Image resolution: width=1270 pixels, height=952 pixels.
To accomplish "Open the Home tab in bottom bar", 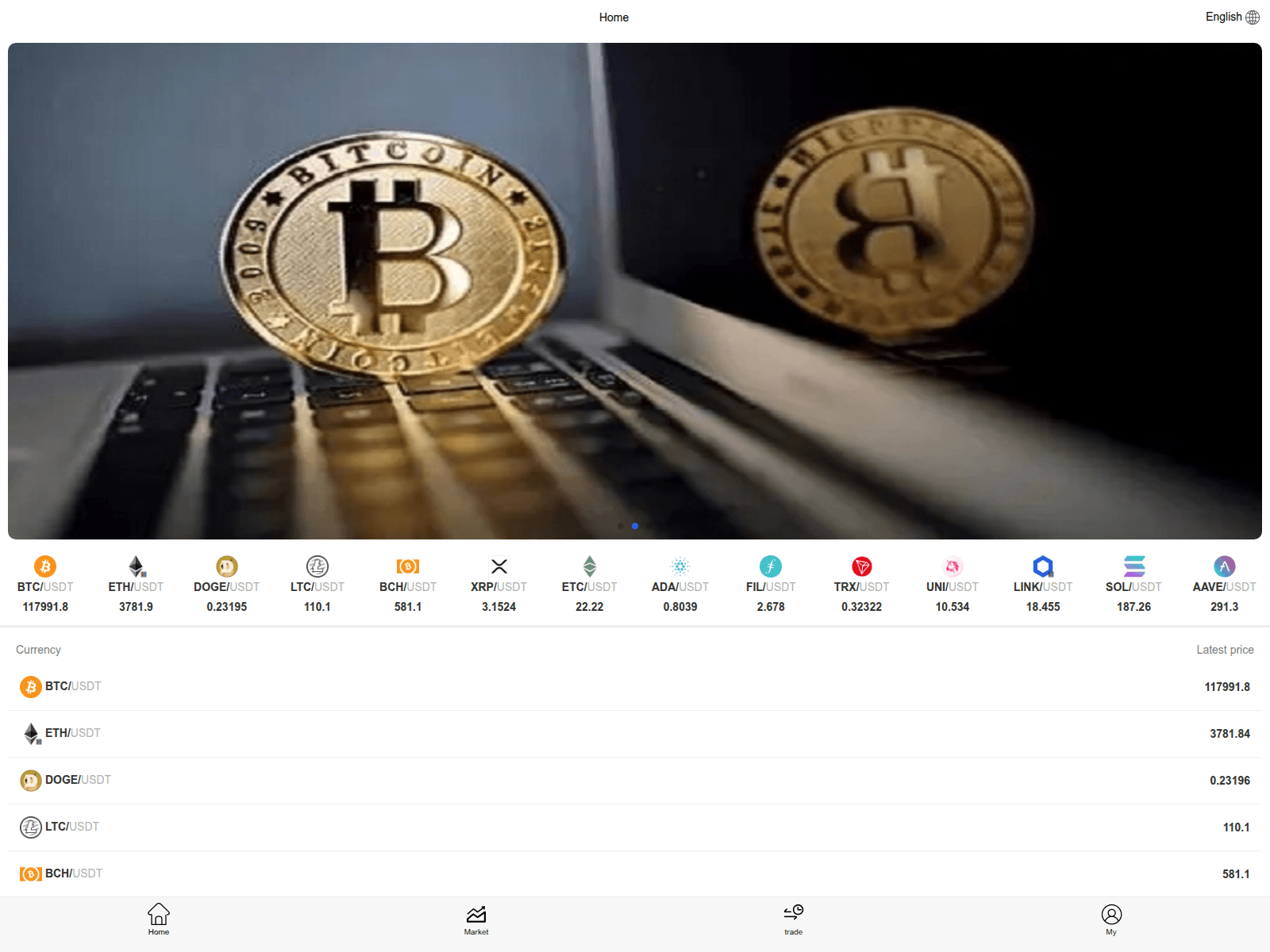I will coord(159,919).
